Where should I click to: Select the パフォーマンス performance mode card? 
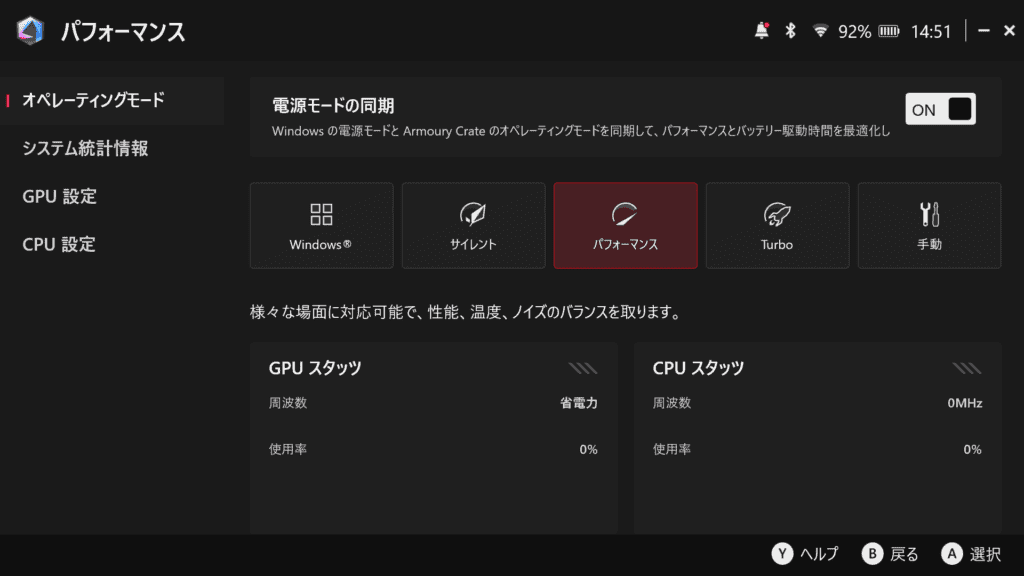[626, 225]
